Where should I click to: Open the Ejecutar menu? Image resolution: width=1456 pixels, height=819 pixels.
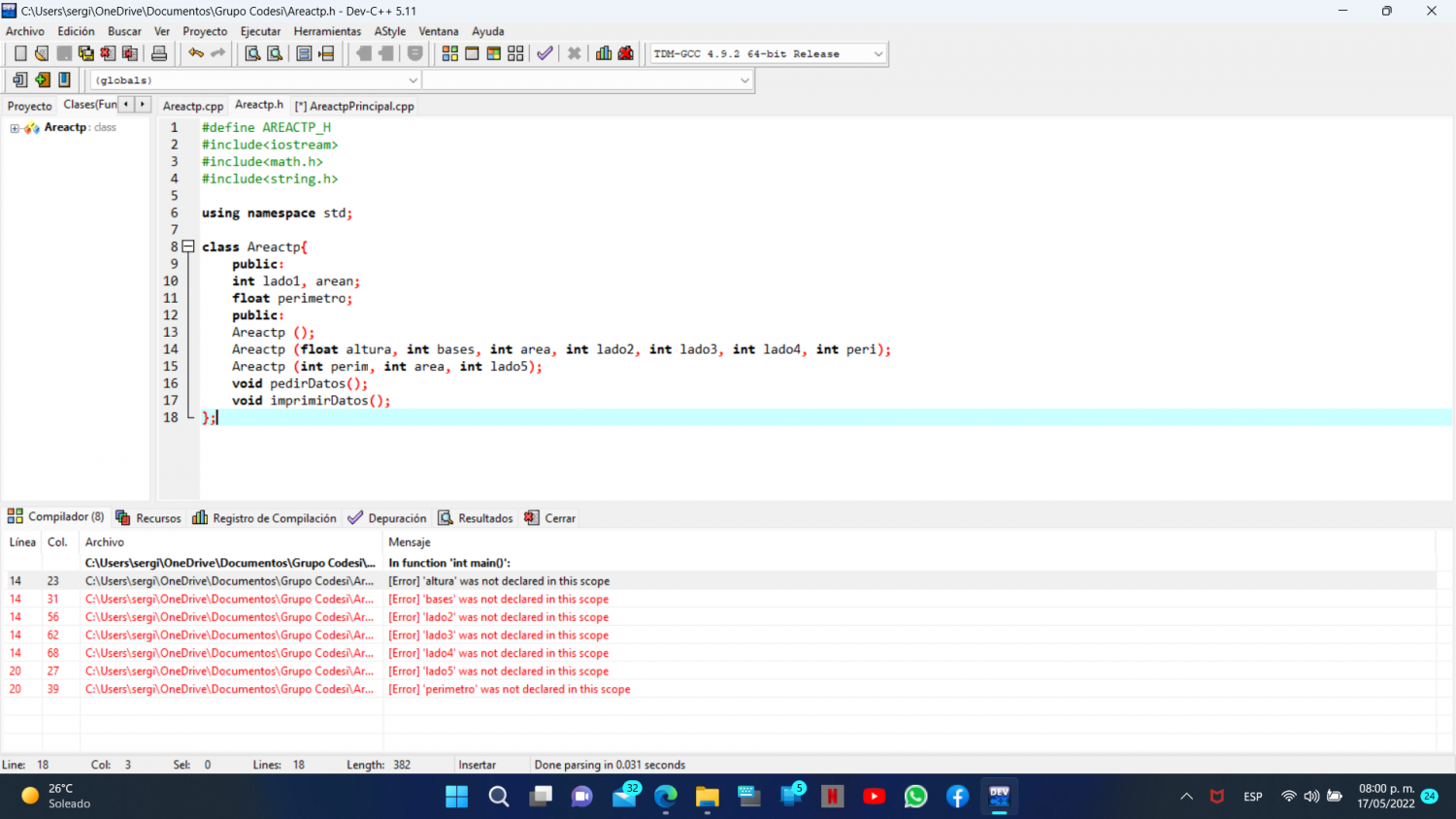[x=260, y=31]
